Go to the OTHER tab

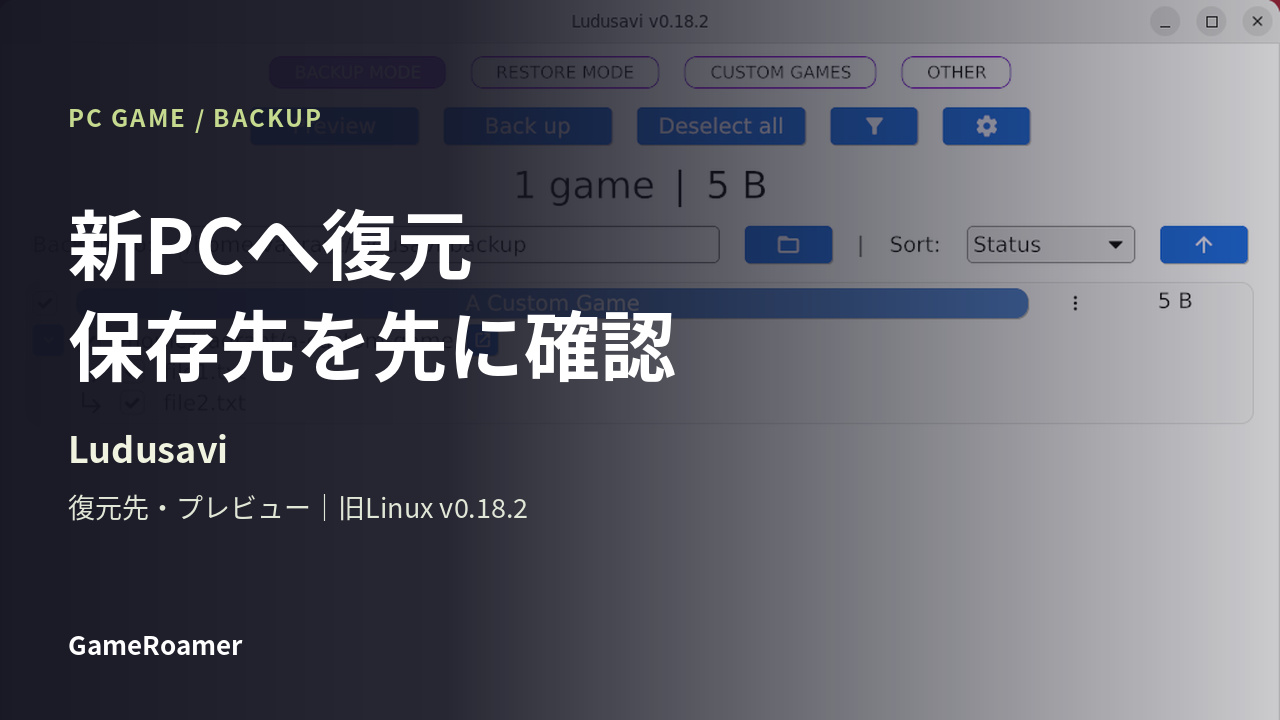tap(956, 72)
